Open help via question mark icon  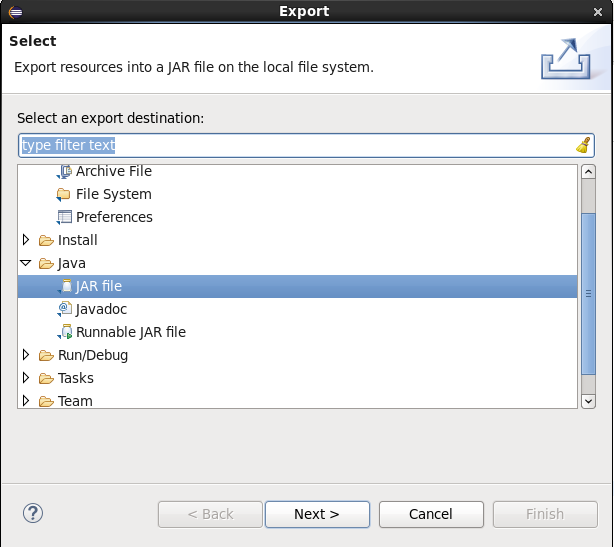coord(33,513)
